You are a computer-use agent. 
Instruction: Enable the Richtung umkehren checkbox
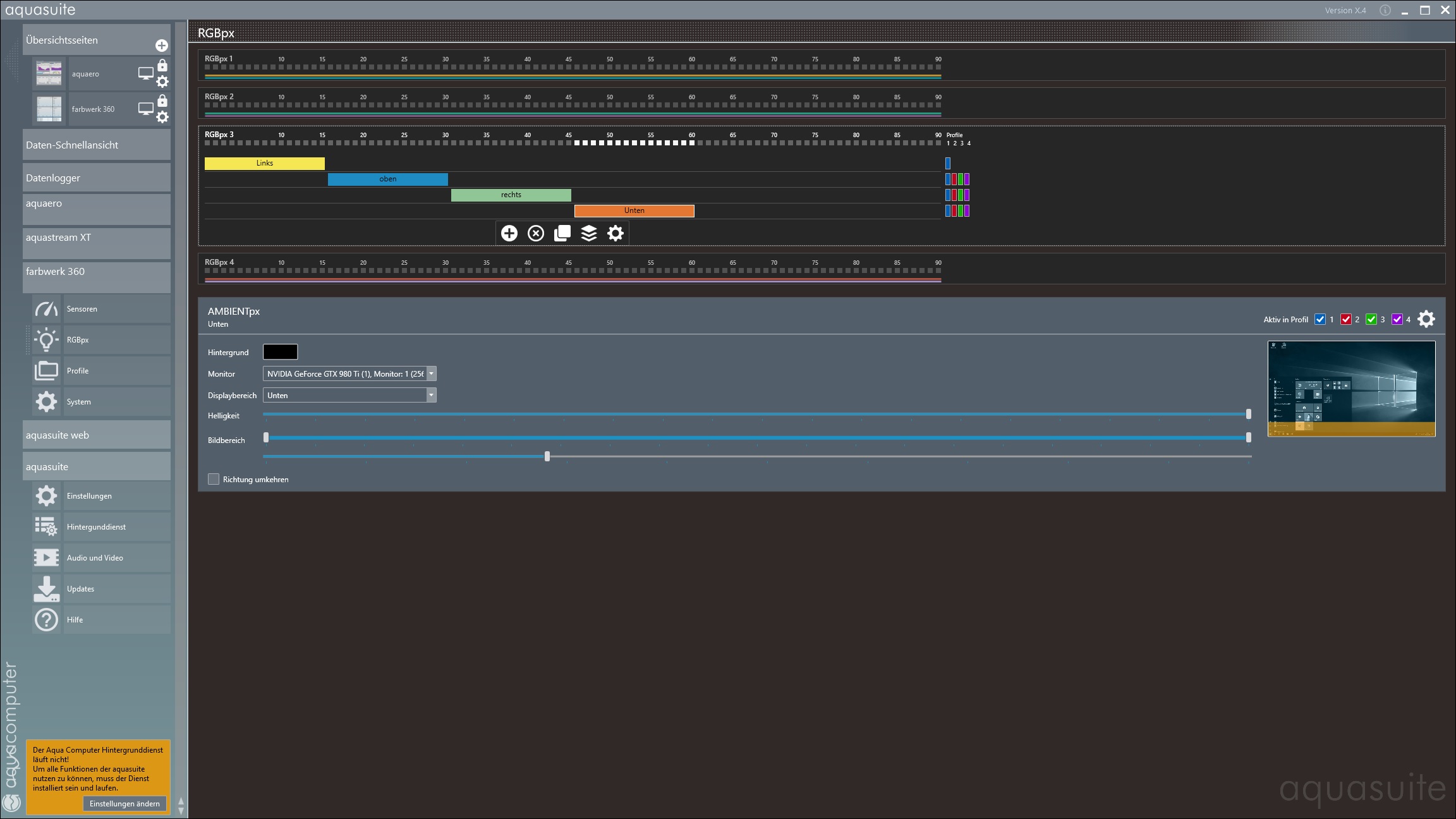[x=214, y=479]
